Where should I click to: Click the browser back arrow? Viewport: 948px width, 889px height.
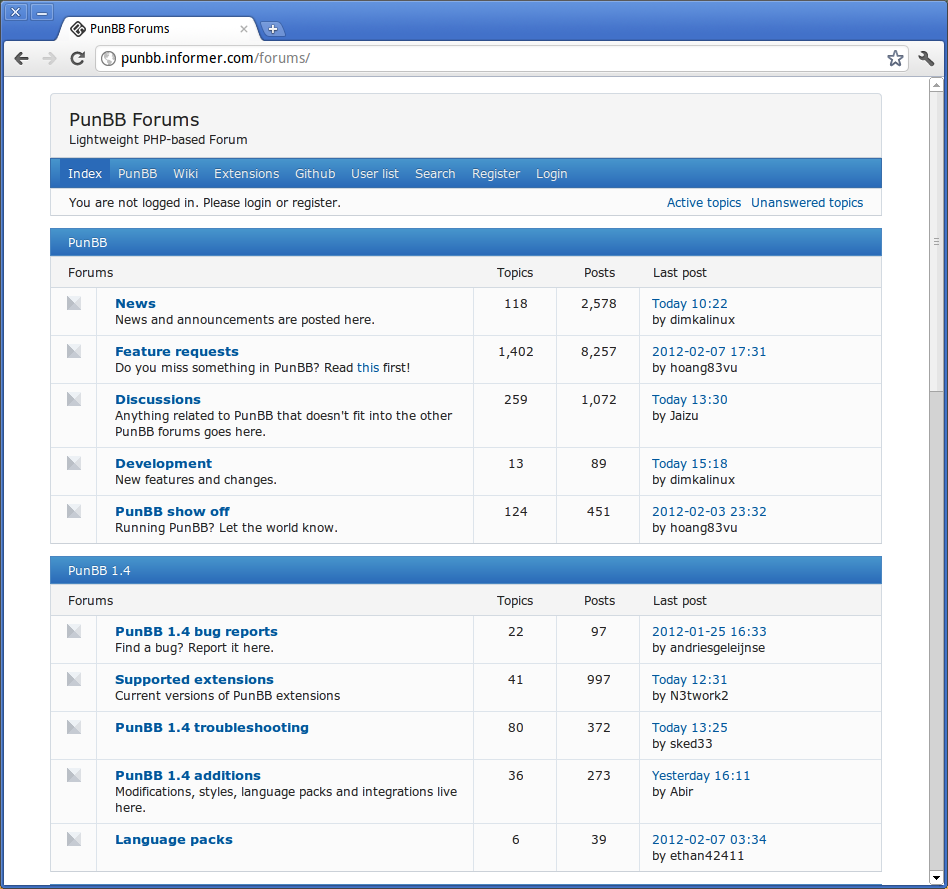22,58
